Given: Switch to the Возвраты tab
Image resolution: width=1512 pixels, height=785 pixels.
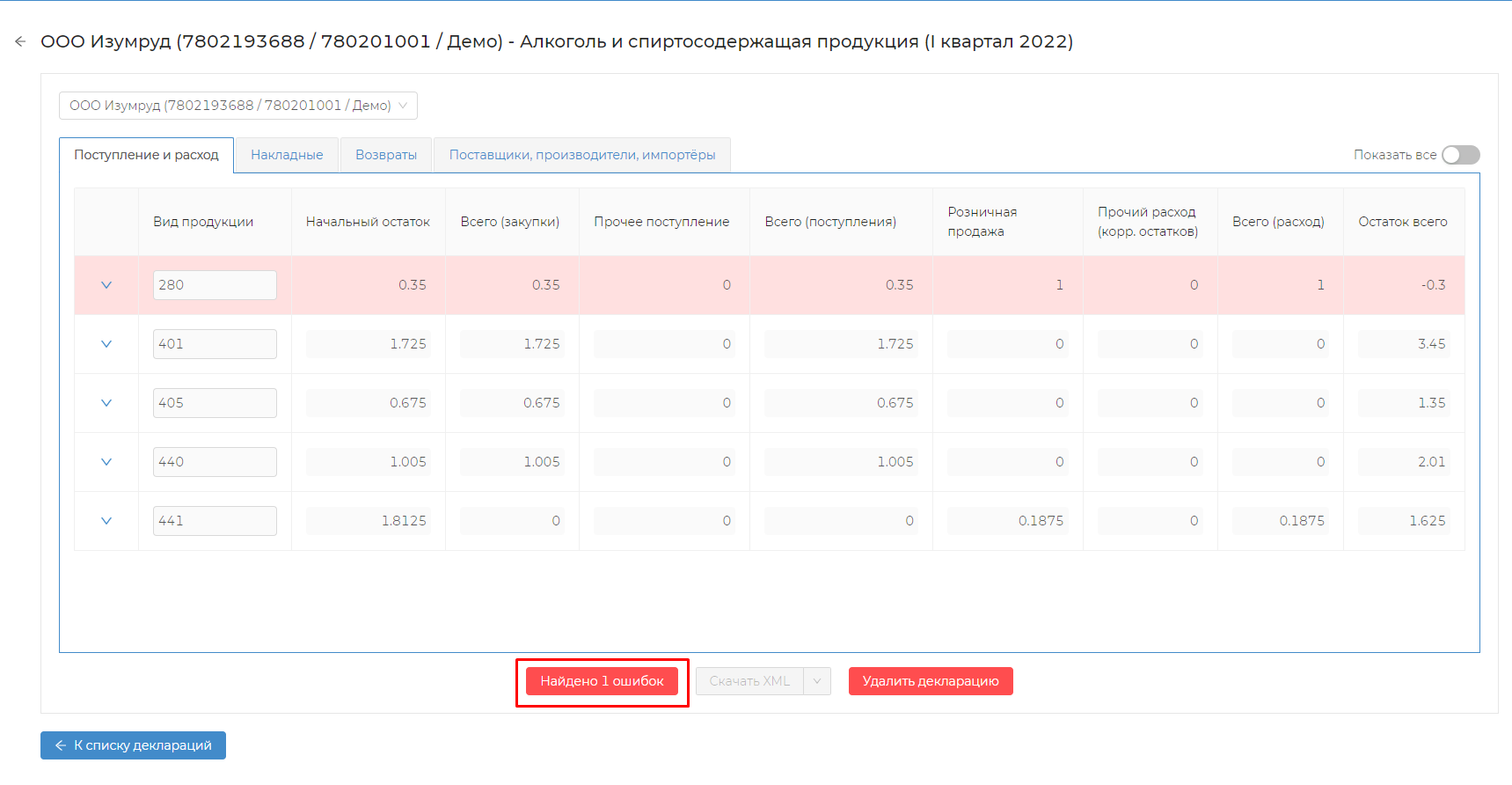Looking at the screenshot, I should (386, 155).
